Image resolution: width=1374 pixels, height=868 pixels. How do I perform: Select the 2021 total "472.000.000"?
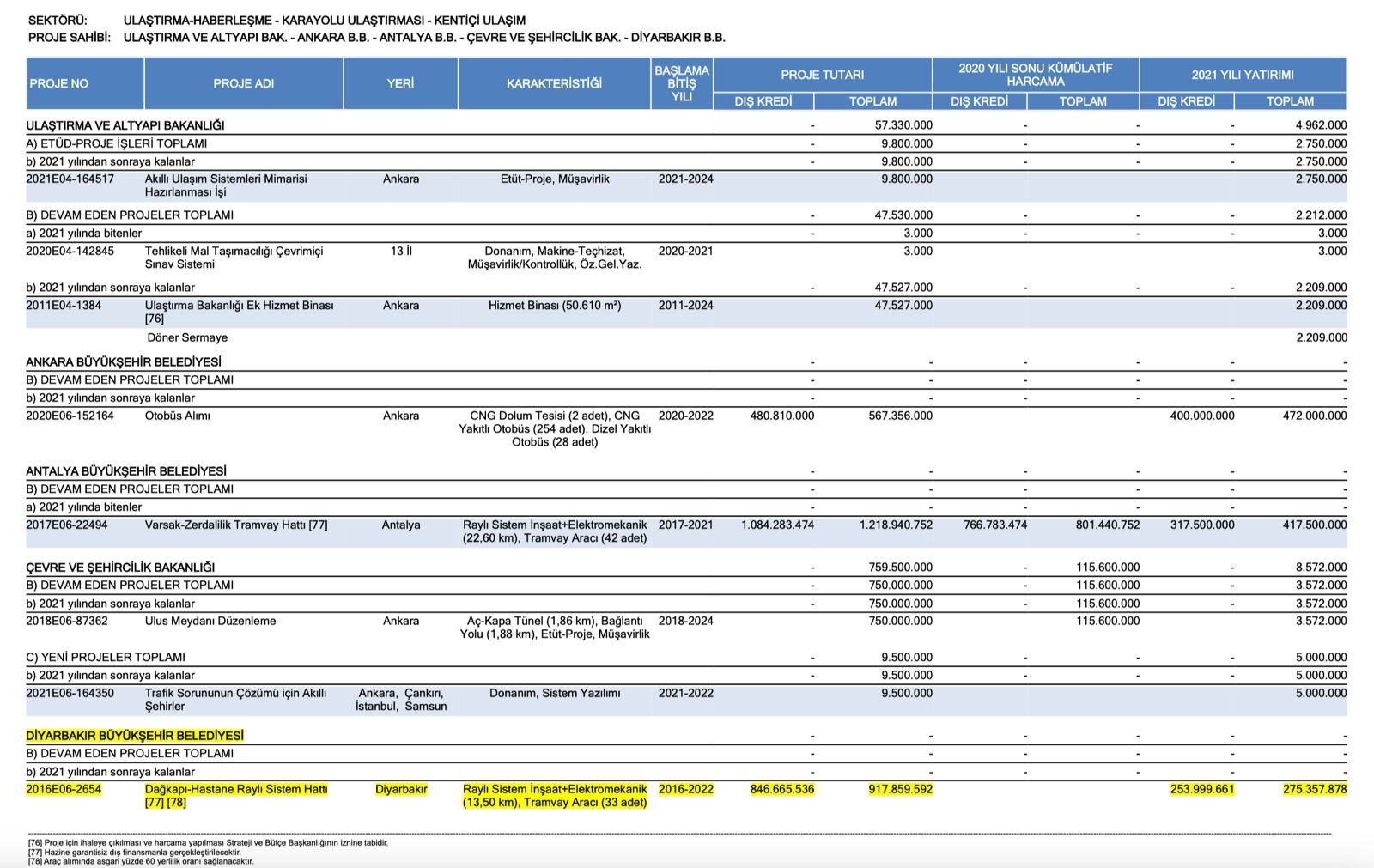[1315, 416]
